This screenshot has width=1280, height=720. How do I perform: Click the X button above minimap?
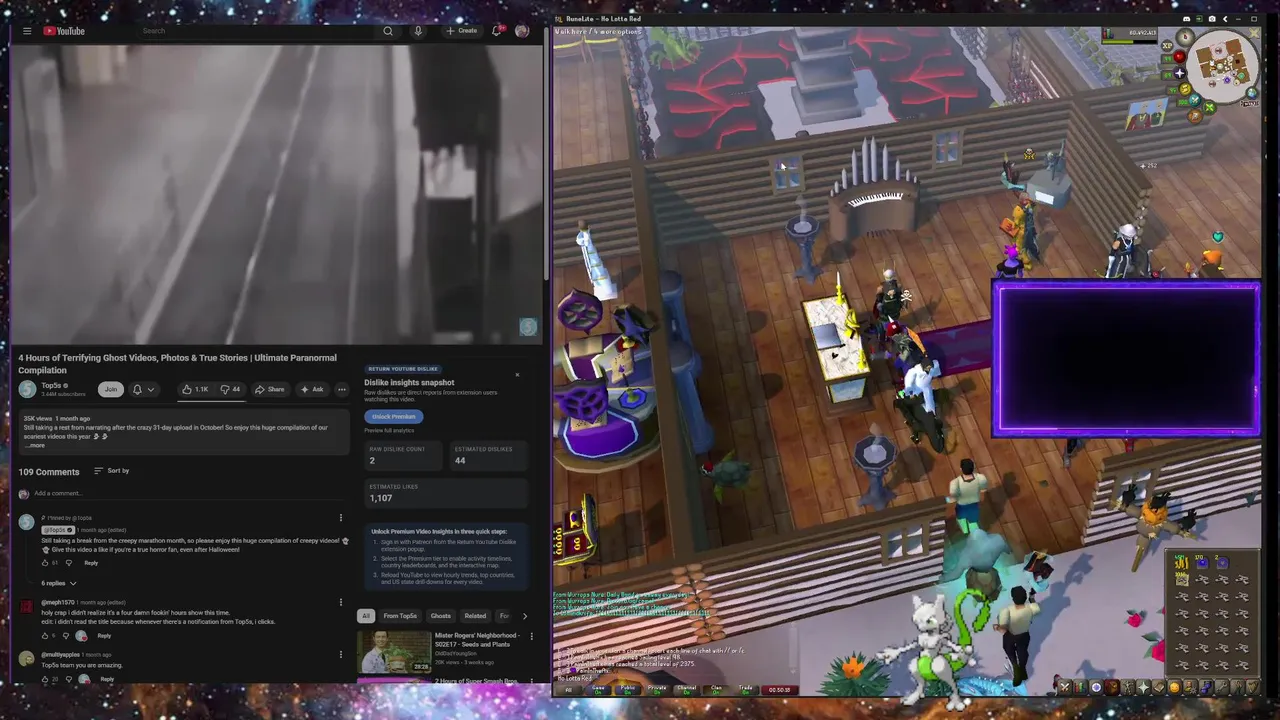pos(1254,33)
